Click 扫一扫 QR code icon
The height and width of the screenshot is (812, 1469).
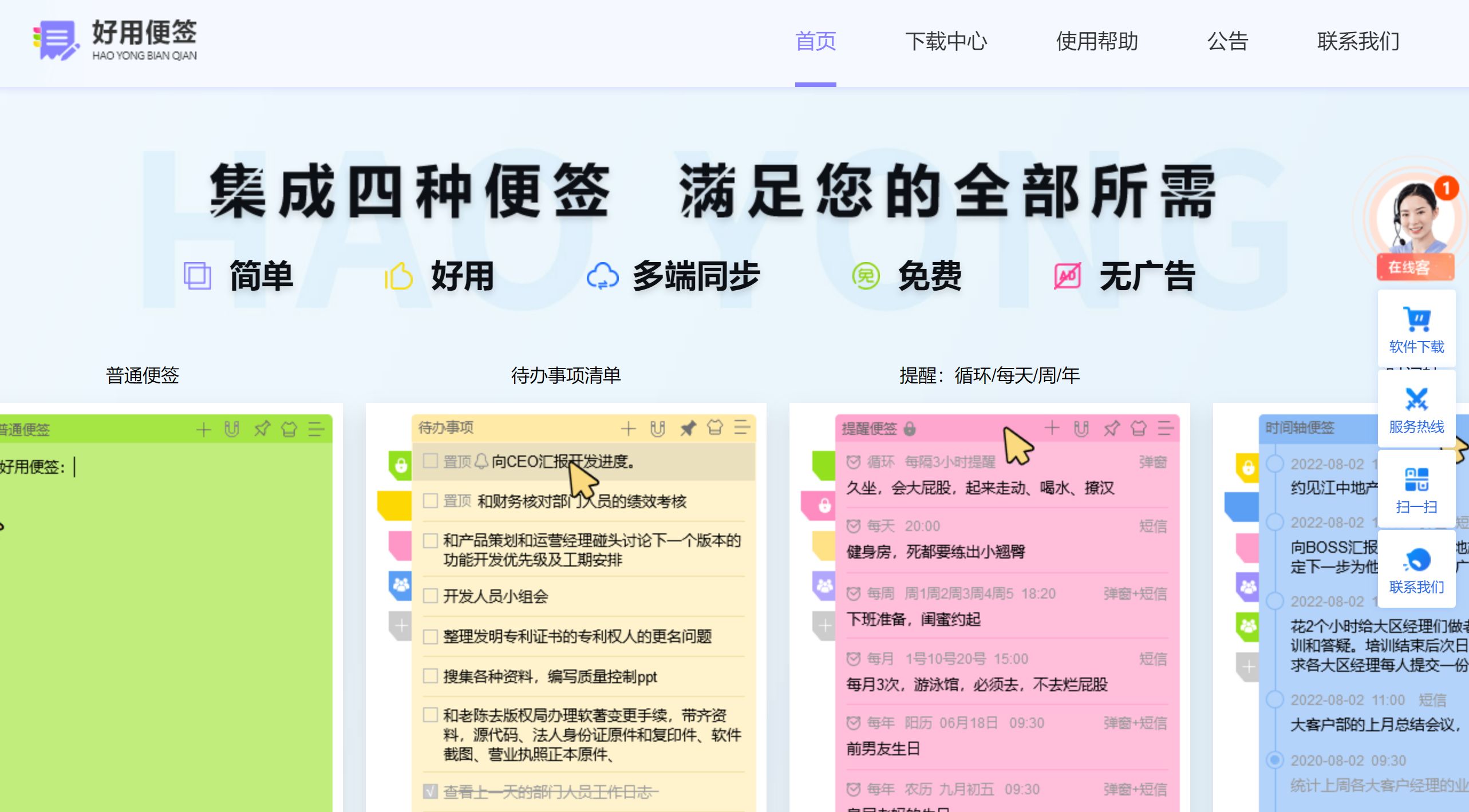(x=1416, y=480)
